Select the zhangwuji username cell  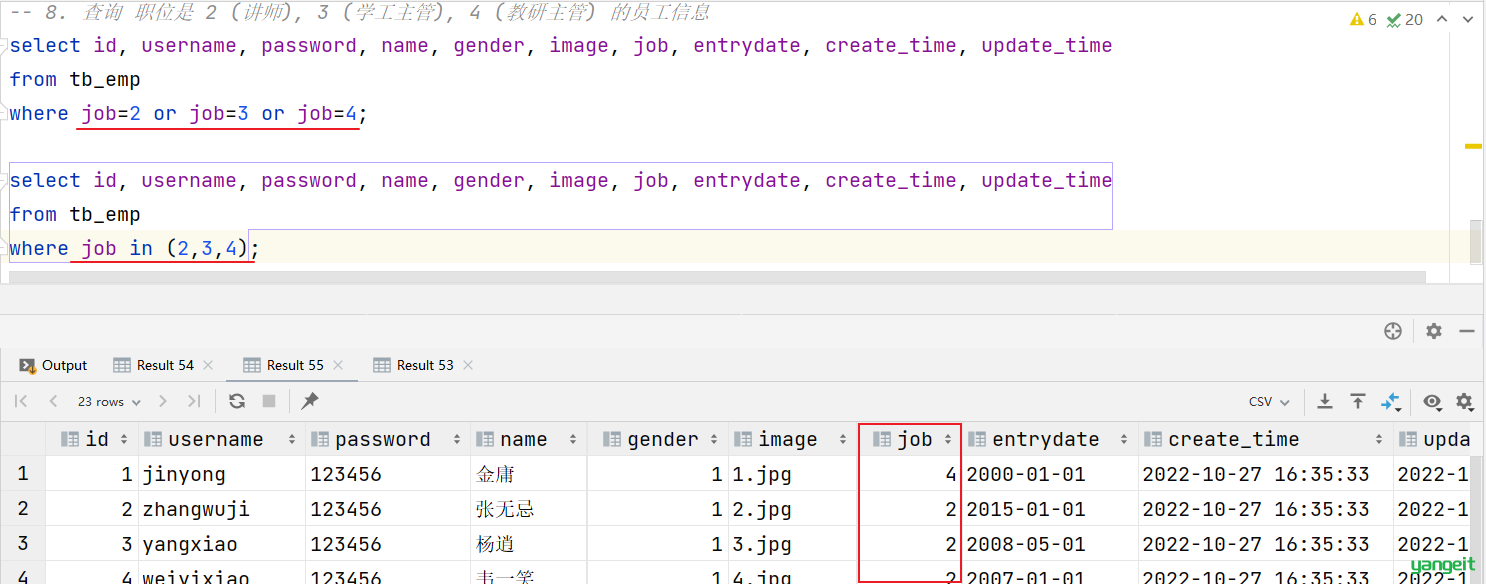pos(222,509)
